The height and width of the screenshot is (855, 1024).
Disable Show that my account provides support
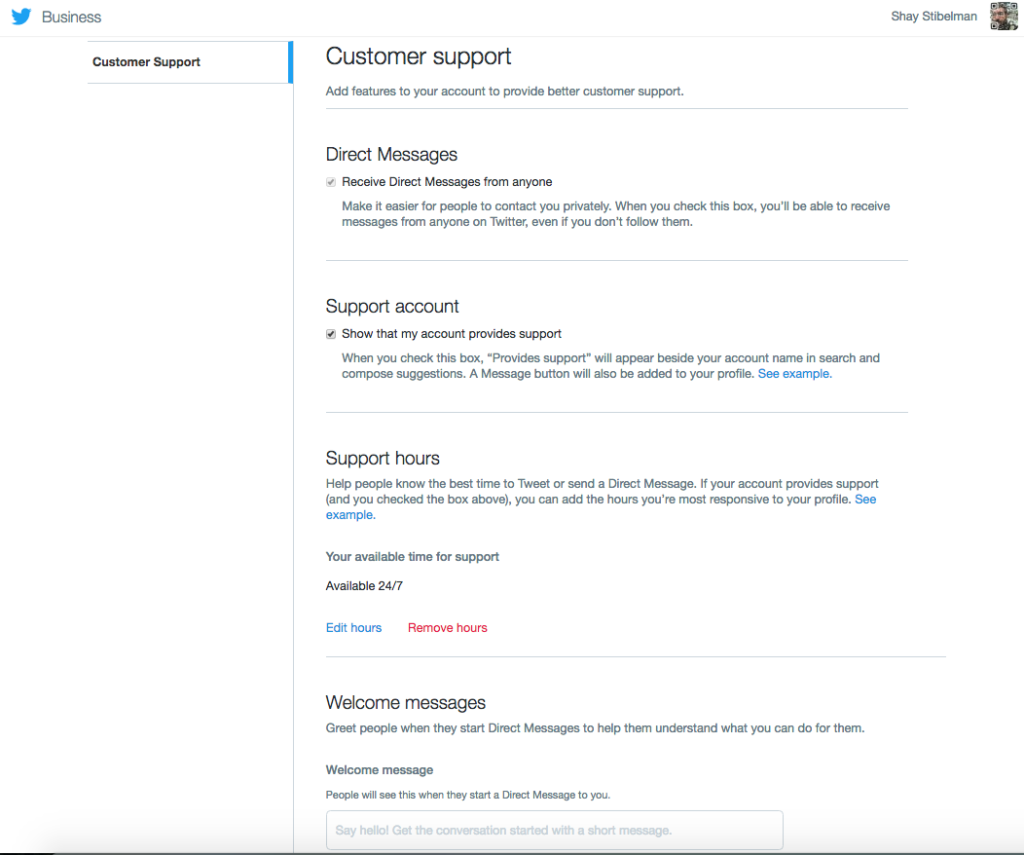[331, 333]
